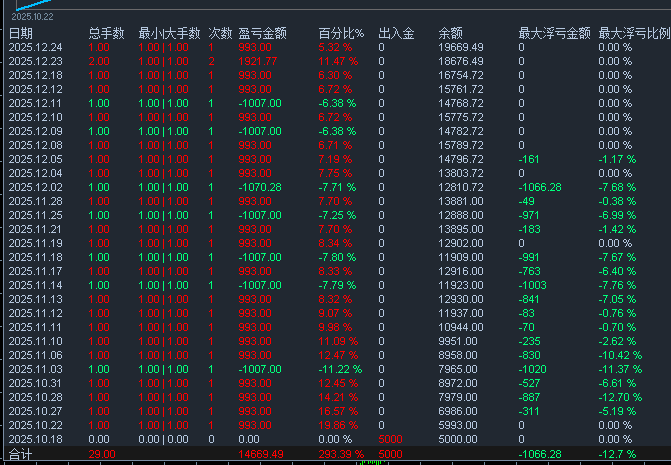Click the 14669.49 total profit cell
Screen dimensions: 671x465
tap(260, 454)
